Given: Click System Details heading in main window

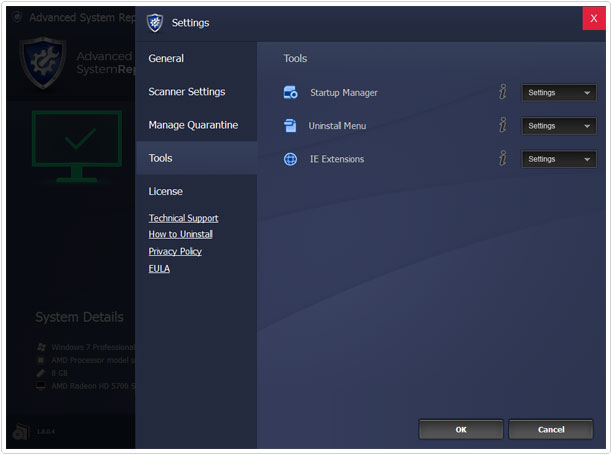Looking at the screenshot, I should pyautogui.click(x=80, y=317).
